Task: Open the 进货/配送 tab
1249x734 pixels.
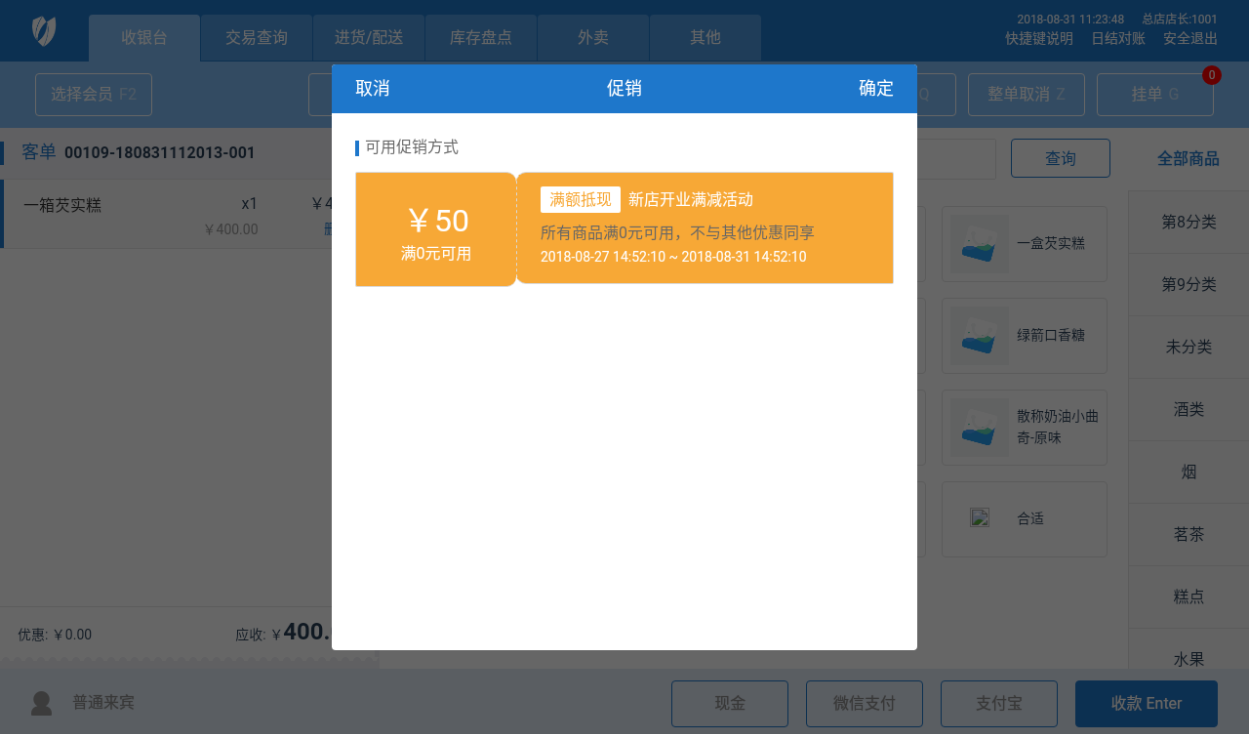Action: pos(369,38)
